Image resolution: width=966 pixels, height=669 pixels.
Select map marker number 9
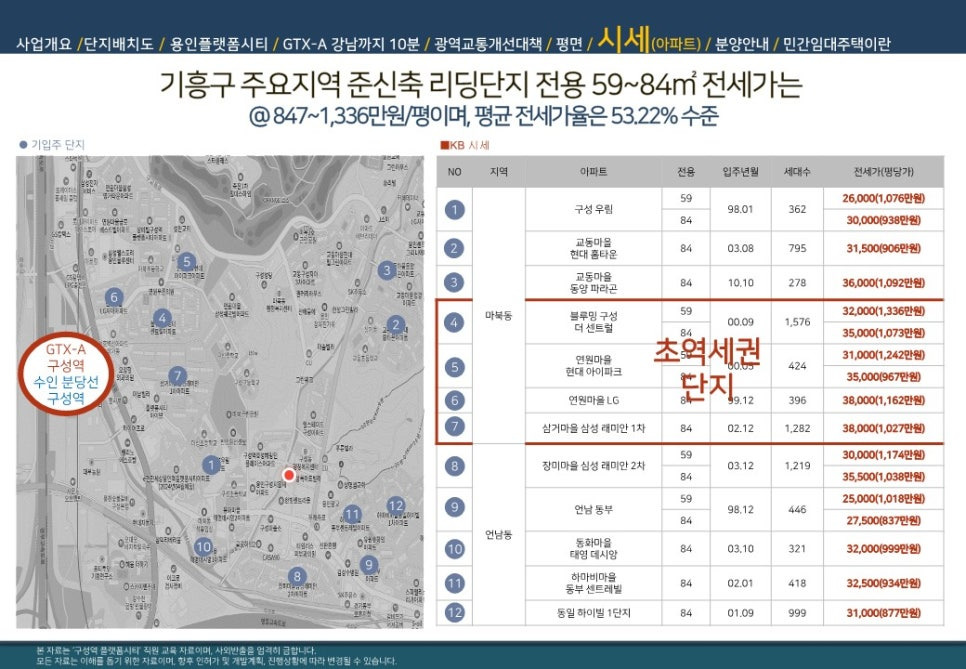click(x=368, y=564)
